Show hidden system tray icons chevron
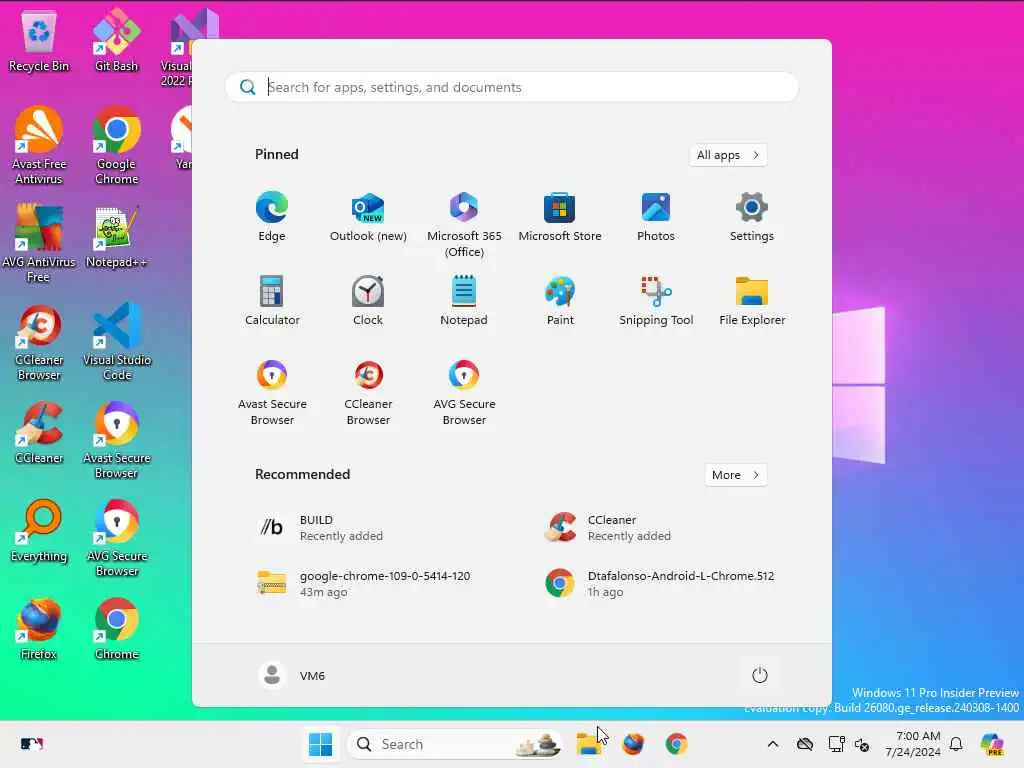The image size is (1024, 768). 773,744
